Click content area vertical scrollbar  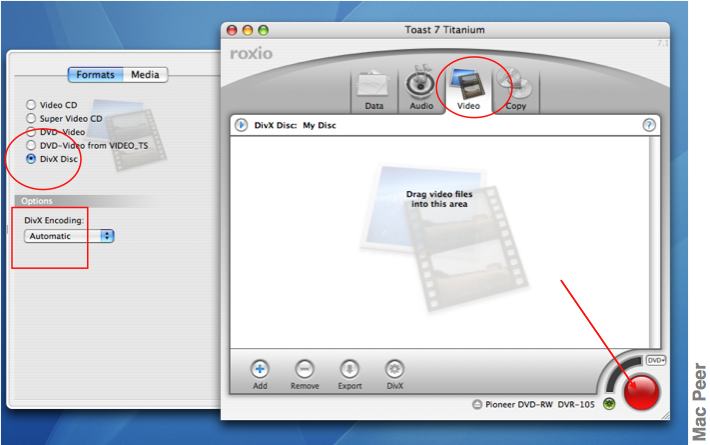(655, 242)
